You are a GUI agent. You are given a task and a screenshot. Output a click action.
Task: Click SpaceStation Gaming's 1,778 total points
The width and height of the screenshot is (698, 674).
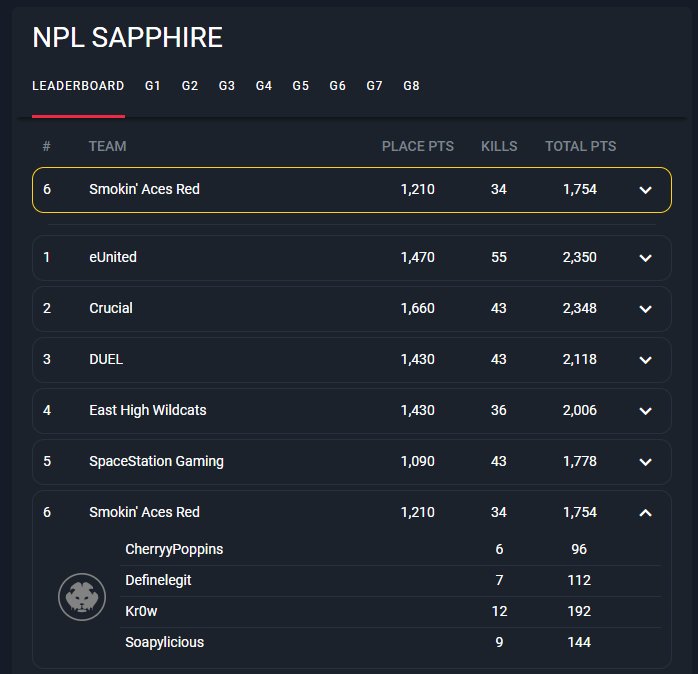(580, 461)
